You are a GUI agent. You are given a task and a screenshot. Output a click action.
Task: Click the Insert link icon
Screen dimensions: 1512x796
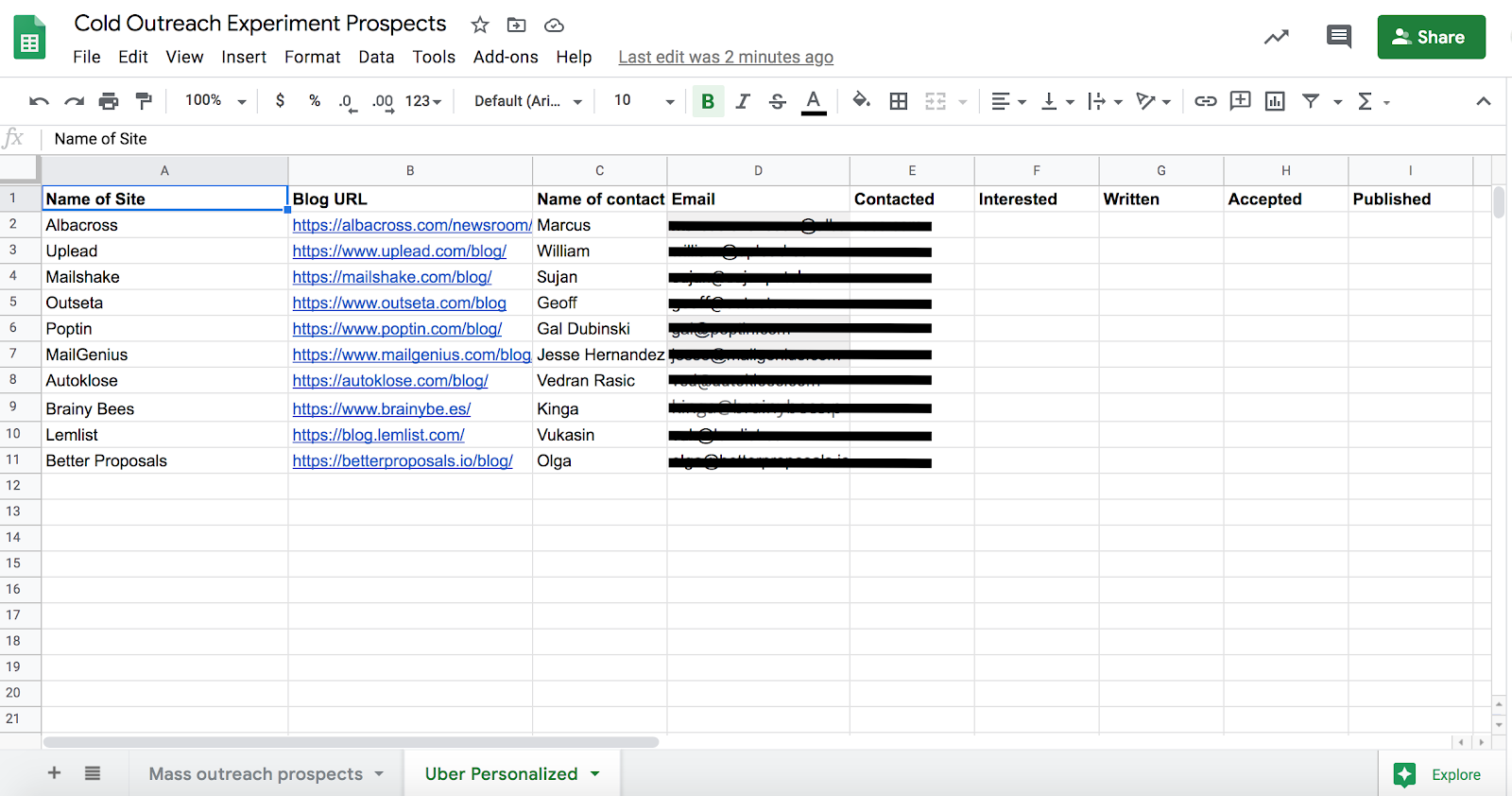pyautogui.click(x=1205, y=101)
